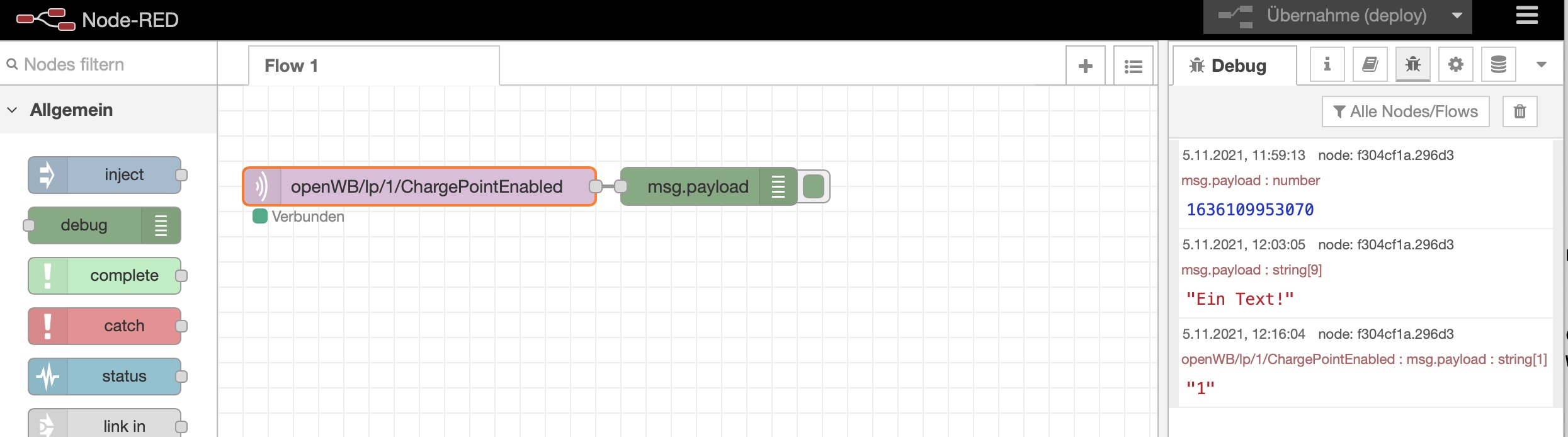
Task: Click the 1636109953070 payload value
Action: click(1250, 210)
